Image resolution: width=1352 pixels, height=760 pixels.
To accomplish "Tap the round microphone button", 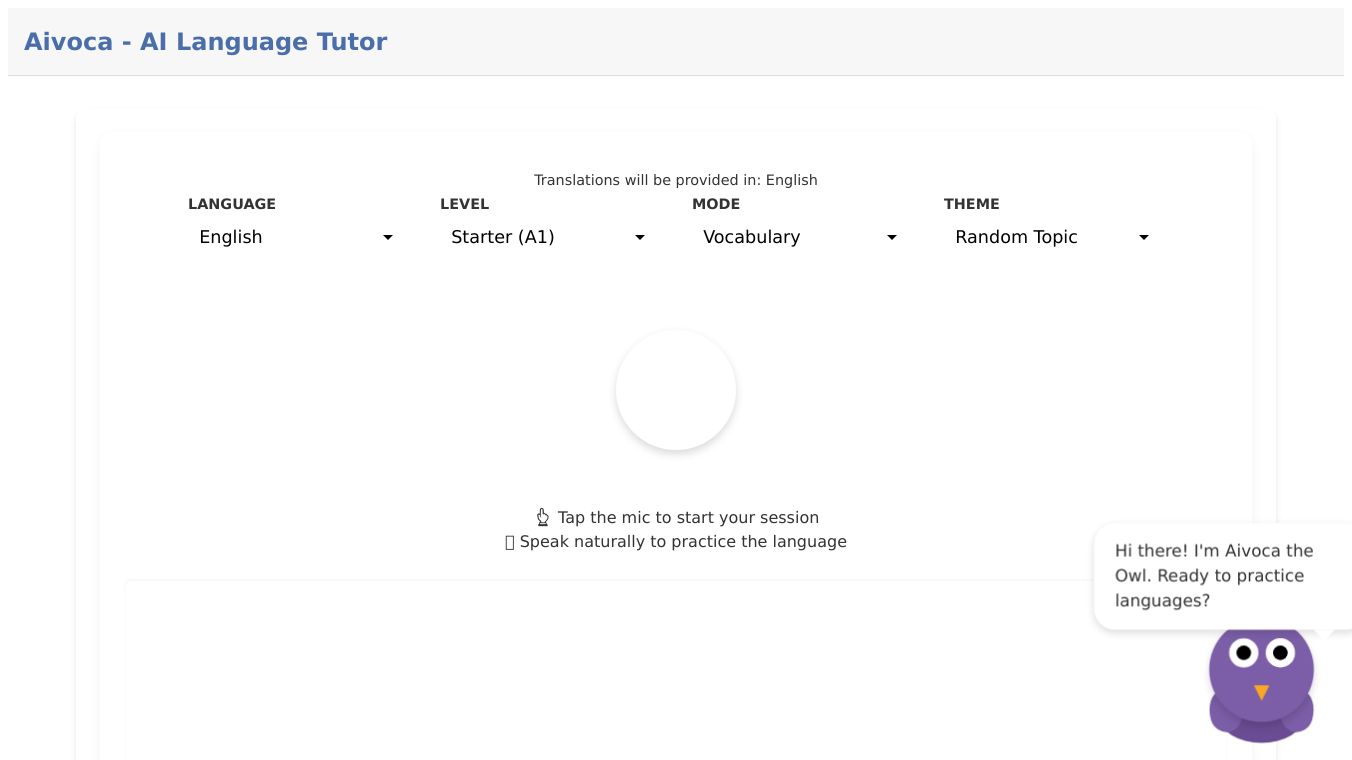I will point(676,390).
